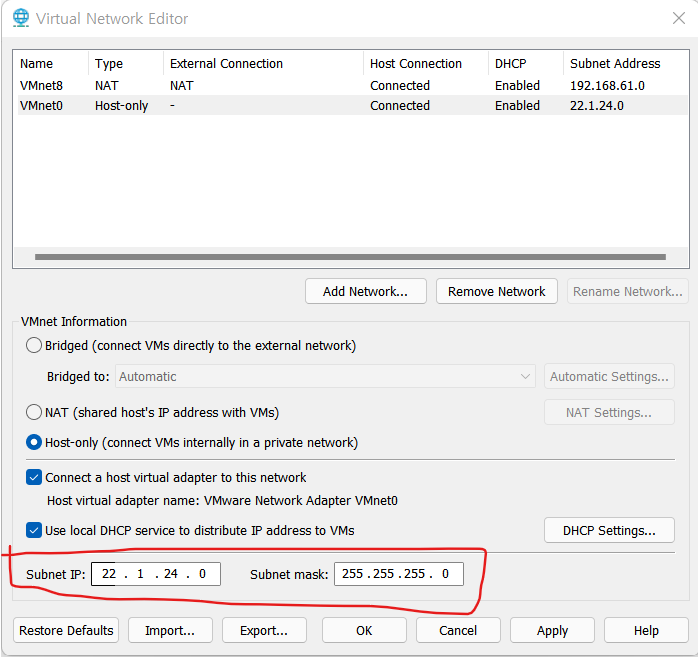Open Automatic Settings

[x=609, y=377]
